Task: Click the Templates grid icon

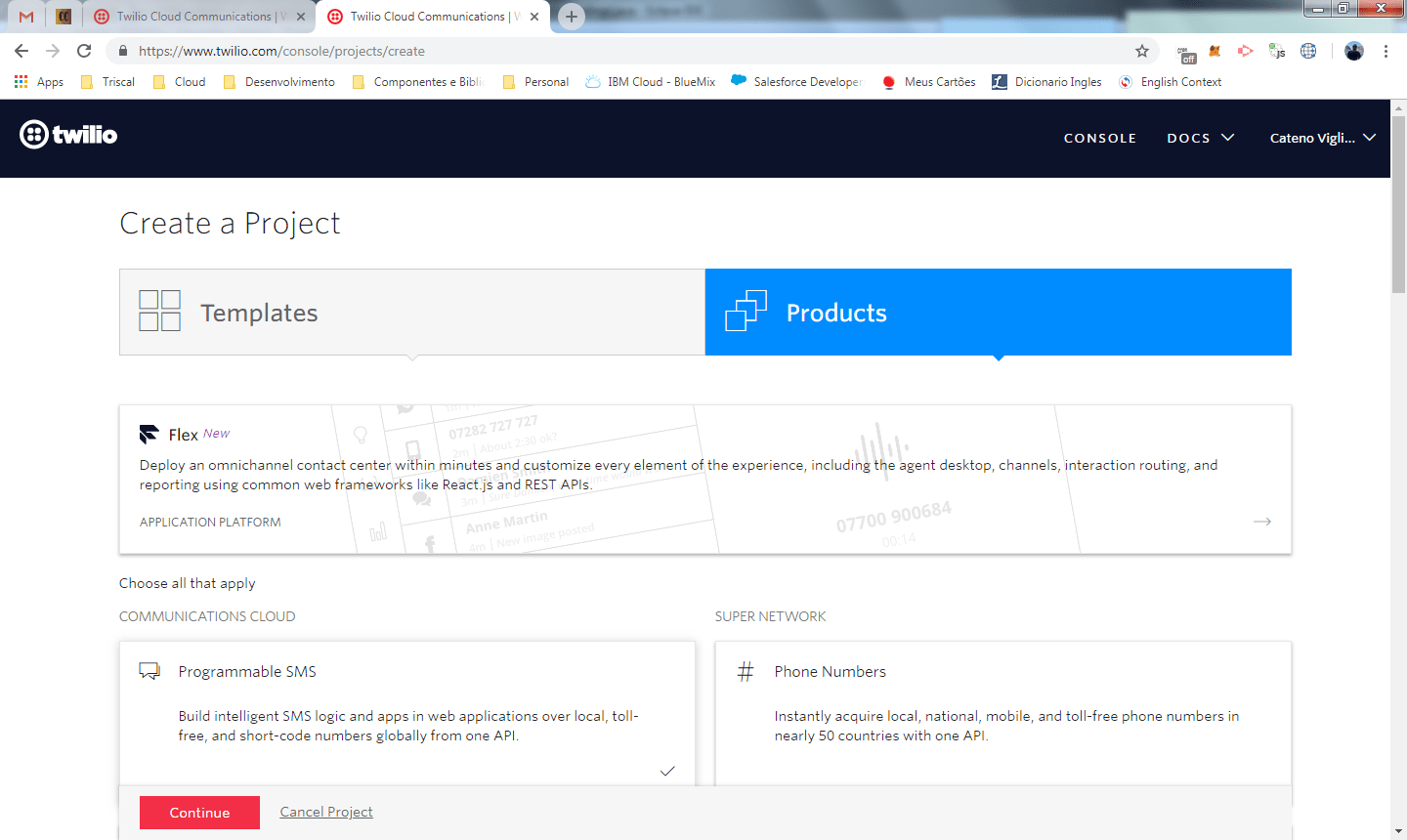Action: (159, 311)
